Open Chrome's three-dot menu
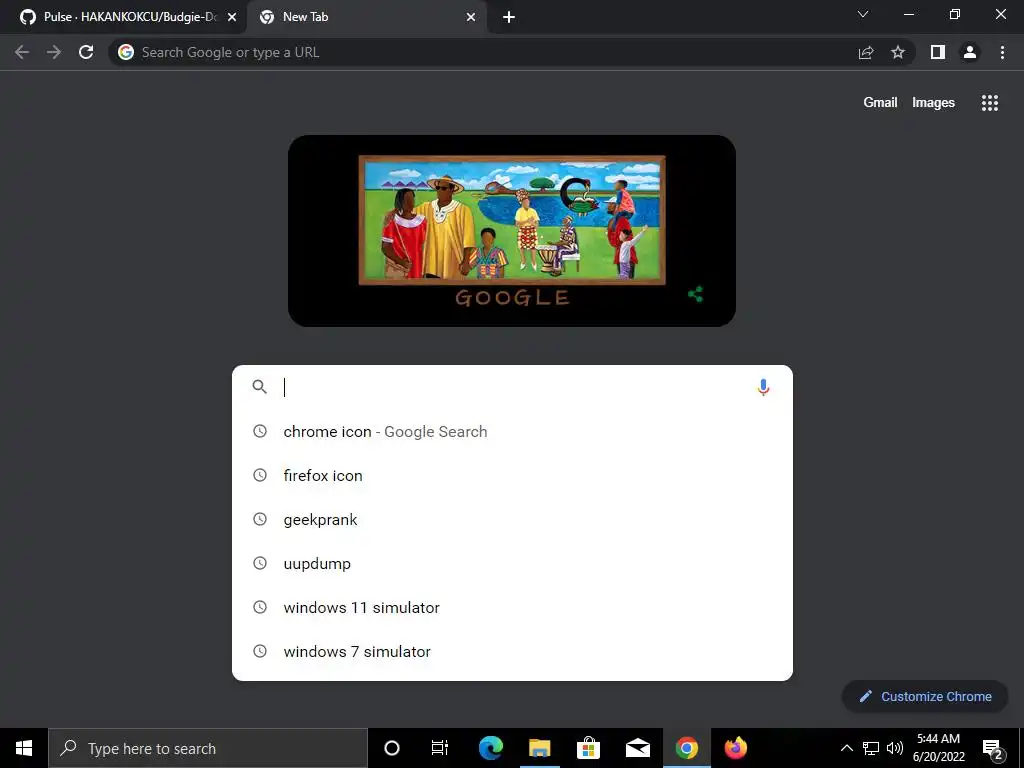This screenshot has width=1024, height=768. tap(1002, 52)
